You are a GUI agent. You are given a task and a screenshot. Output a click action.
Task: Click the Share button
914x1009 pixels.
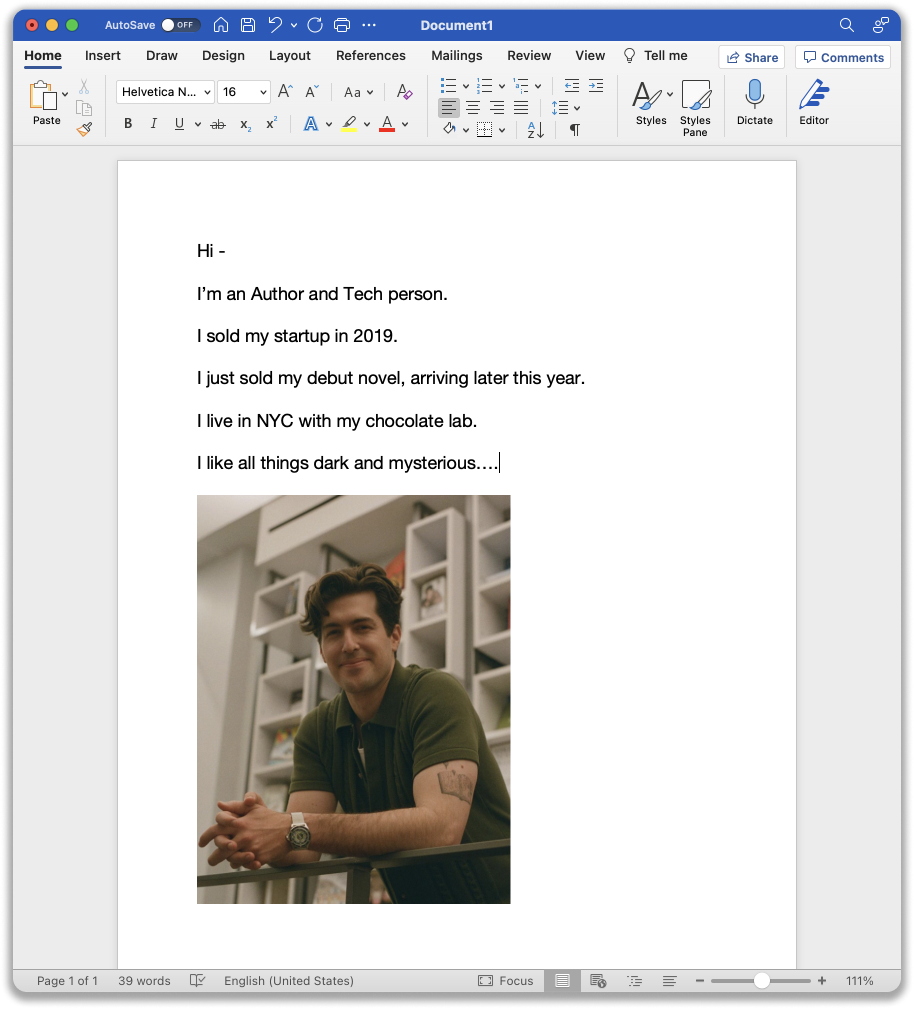pyautogui.click(x=751, y=57)
